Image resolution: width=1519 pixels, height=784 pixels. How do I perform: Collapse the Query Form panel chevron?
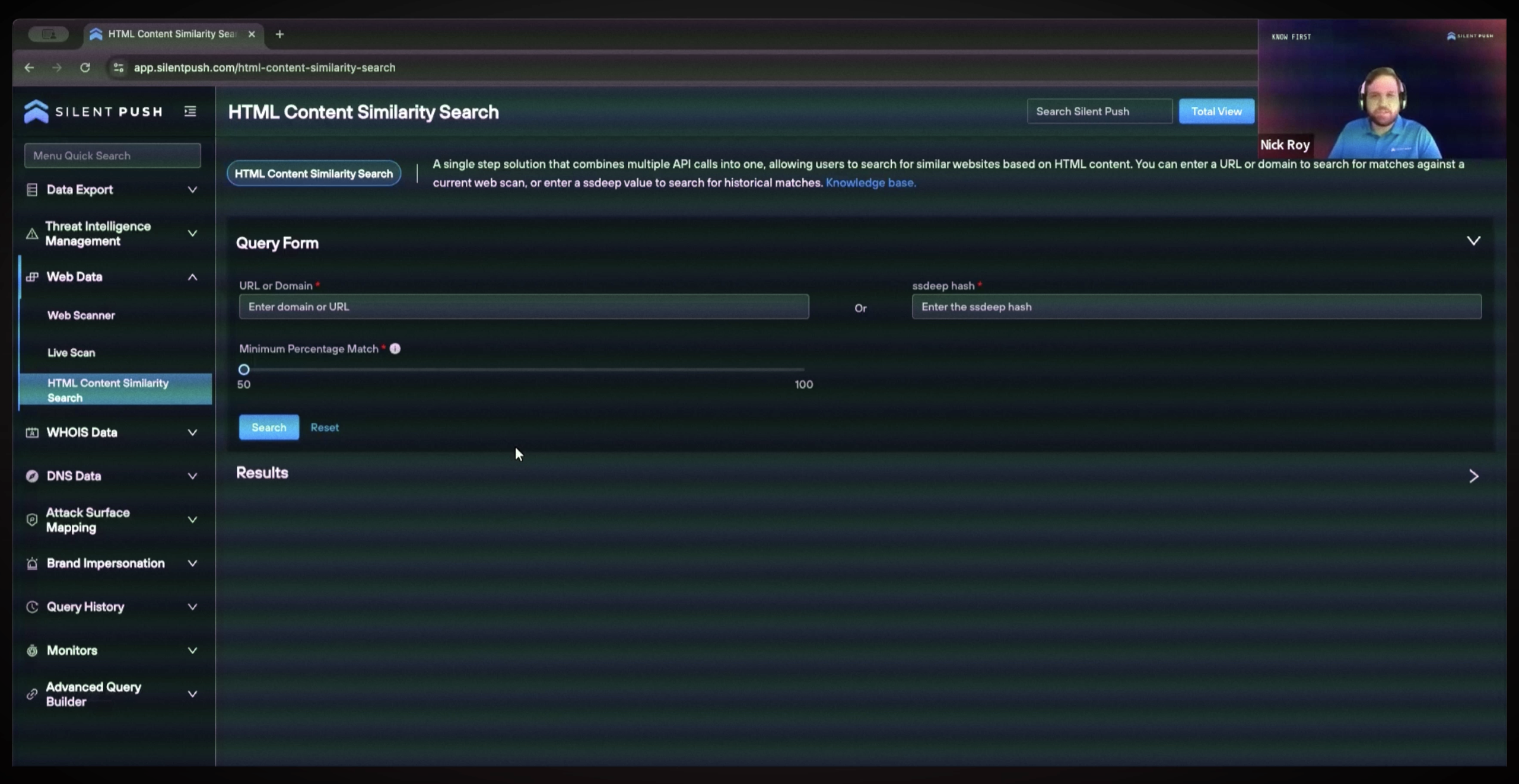point(1473,241)
